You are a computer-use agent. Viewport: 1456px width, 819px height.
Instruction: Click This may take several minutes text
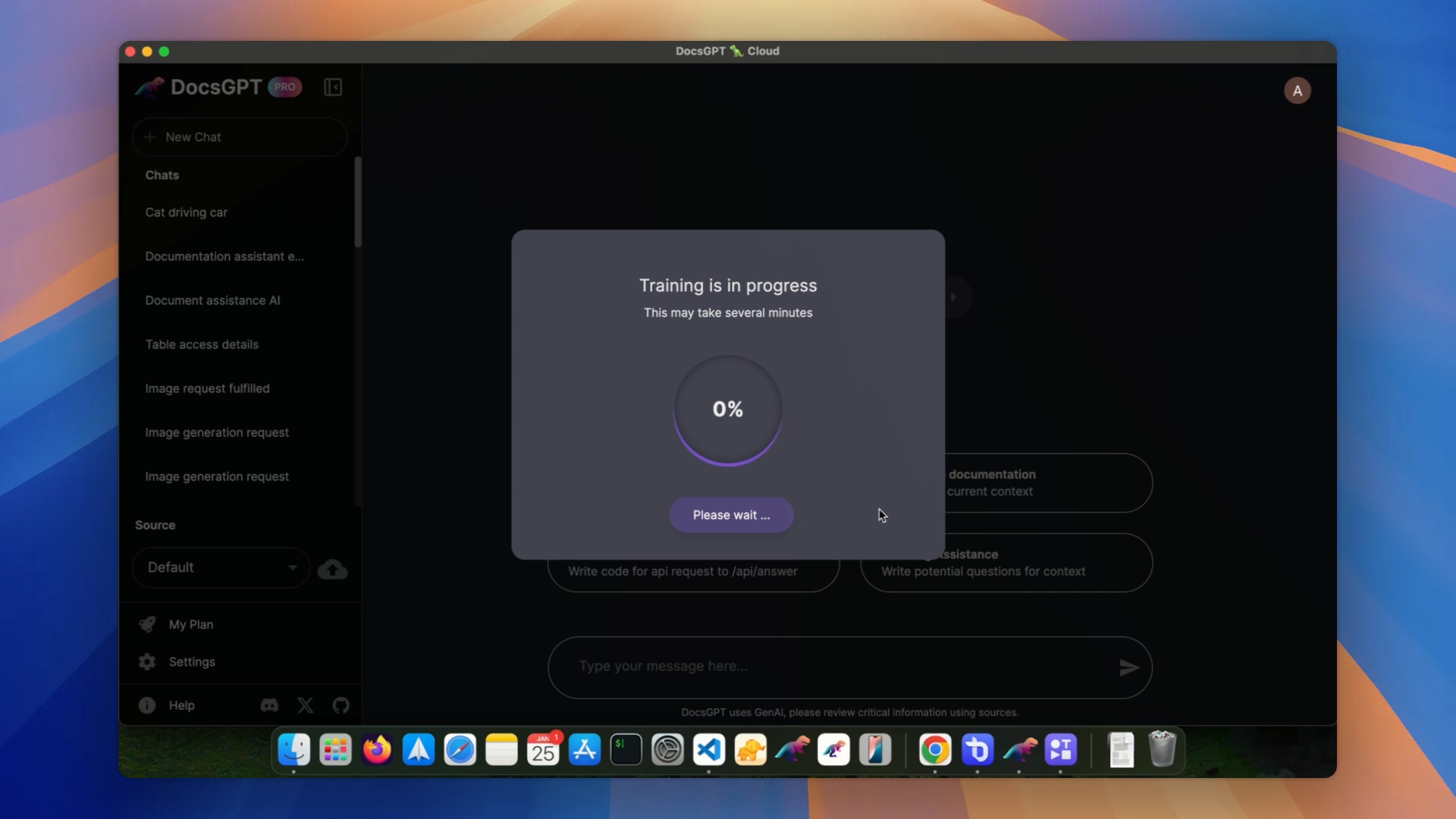[728, 313]
